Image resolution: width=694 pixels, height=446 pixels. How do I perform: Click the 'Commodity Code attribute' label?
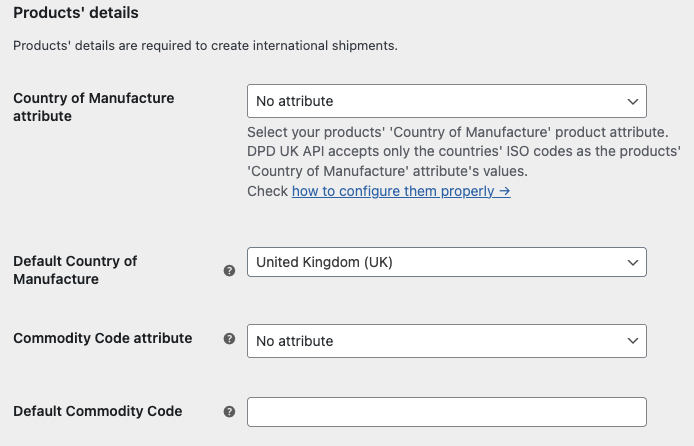pyautogui.click(x=102, y=338)
